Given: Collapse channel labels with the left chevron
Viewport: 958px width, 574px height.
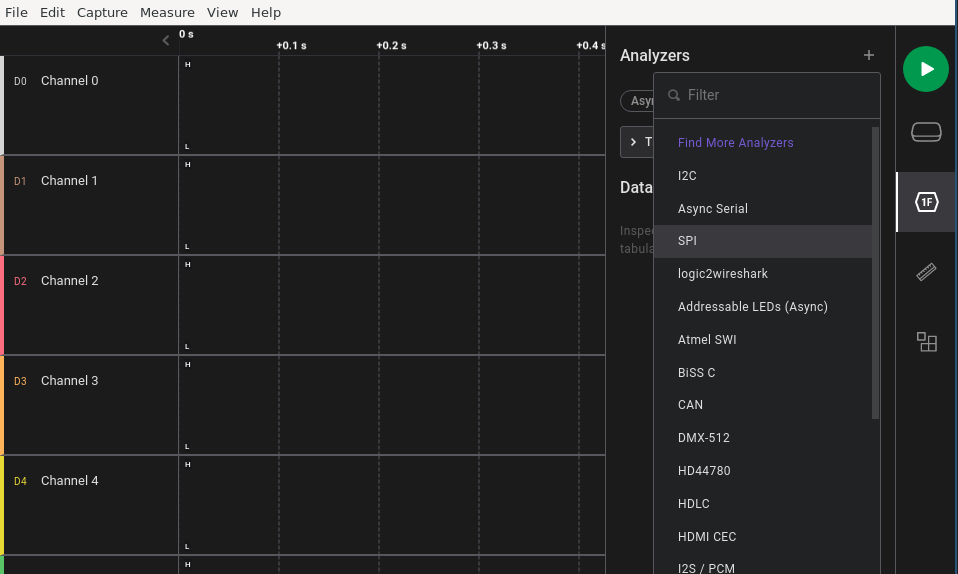Looking at the screenshot, I should (x=166, y=41).
